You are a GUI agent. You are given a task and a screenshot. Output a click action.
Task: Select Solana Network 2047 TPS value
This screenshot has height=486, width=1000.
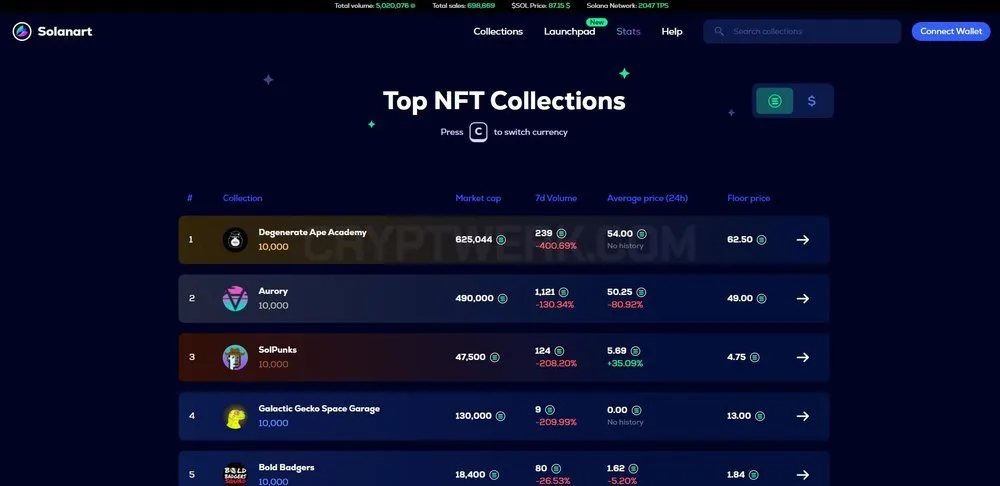coord(654,6)
